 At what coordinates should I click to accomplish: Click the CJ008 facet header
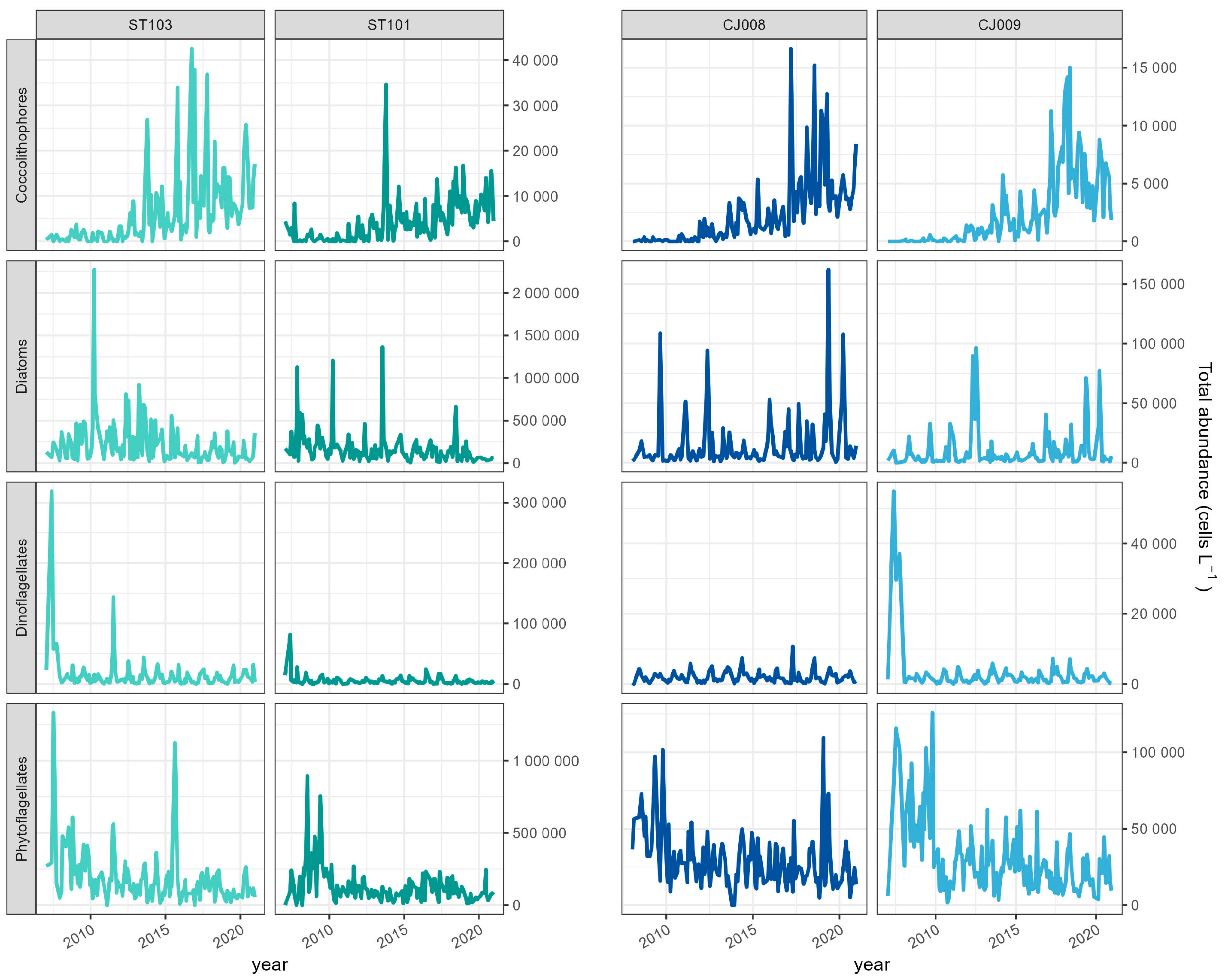[744, 25]
